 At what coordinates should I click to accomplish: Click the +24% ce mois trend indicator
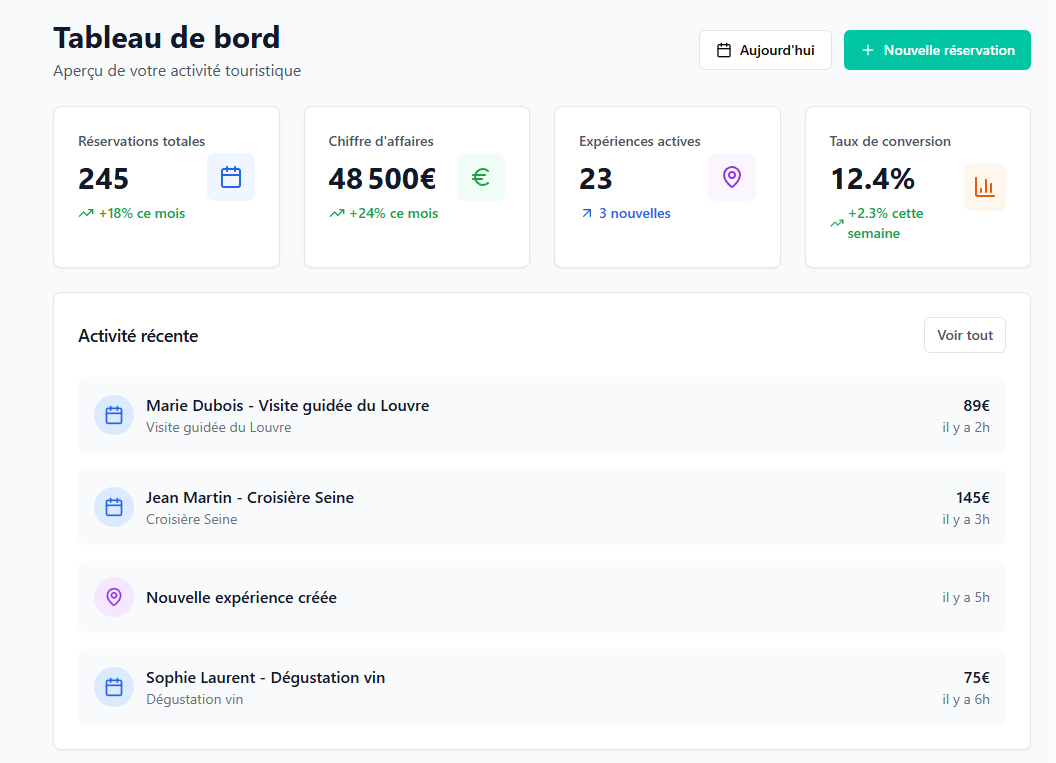[x=393, y=213]
